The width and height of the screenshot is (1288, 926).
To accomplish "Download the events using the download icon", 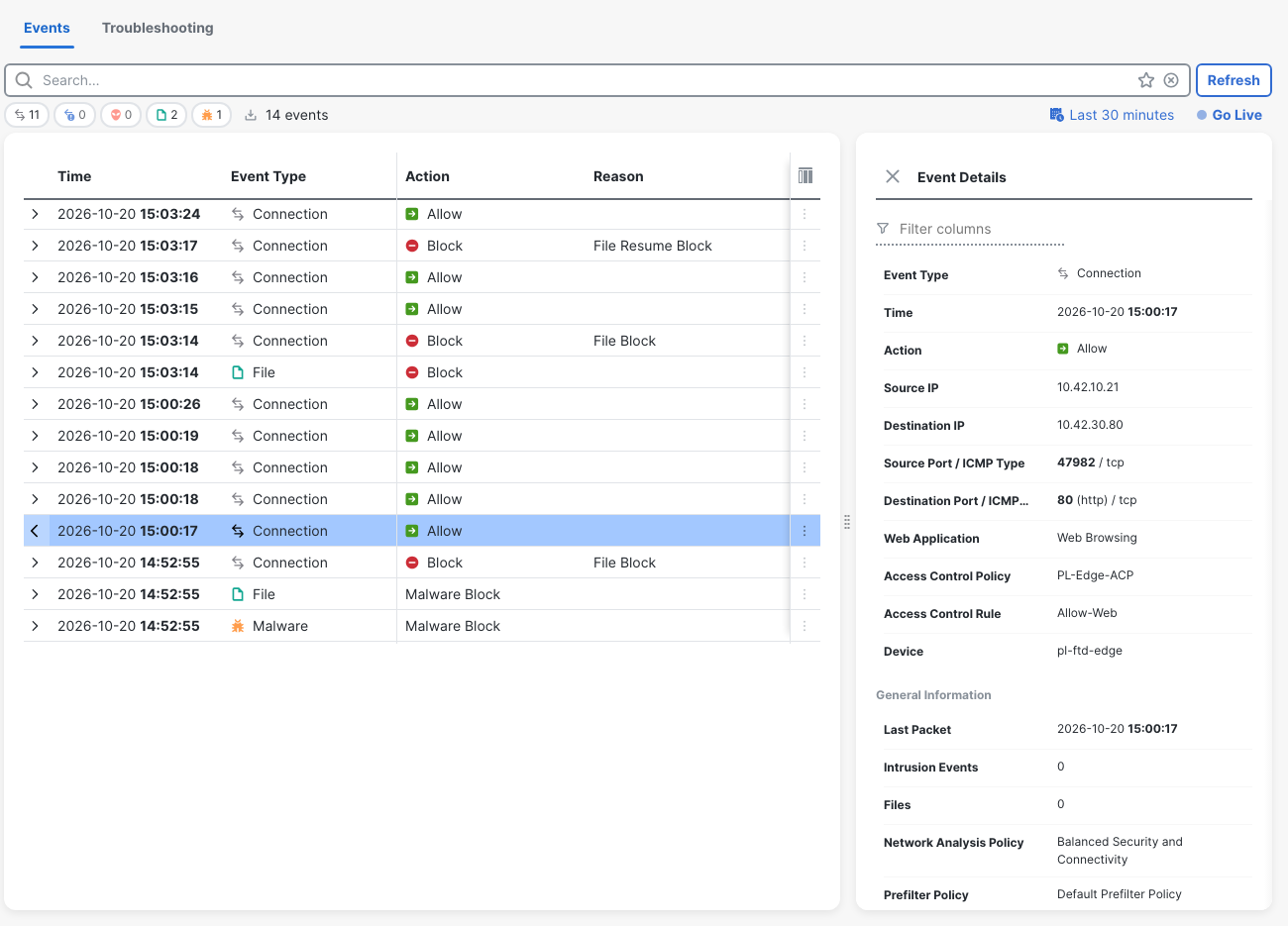I will pyautogui.click(x=251, y=115).
